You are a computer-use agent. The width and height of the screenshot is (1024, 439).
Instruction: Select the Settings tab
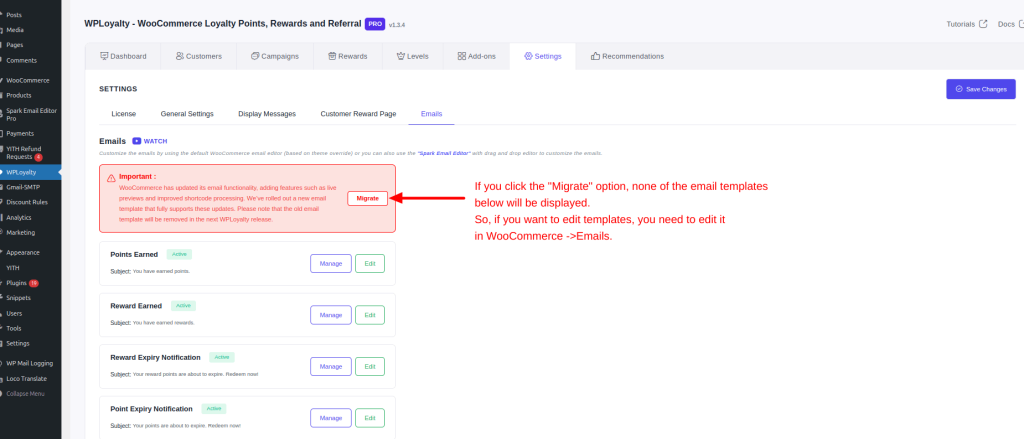point(543,56)
